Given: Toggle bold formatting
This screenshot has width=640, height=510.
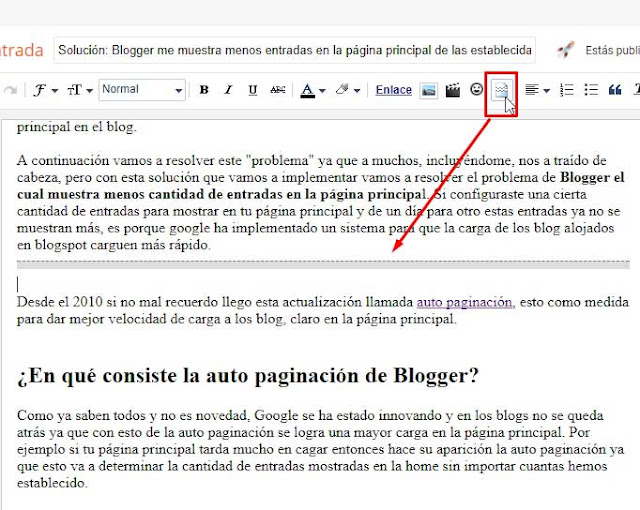Looking at the screenshot, I should [x=204, y=90].
